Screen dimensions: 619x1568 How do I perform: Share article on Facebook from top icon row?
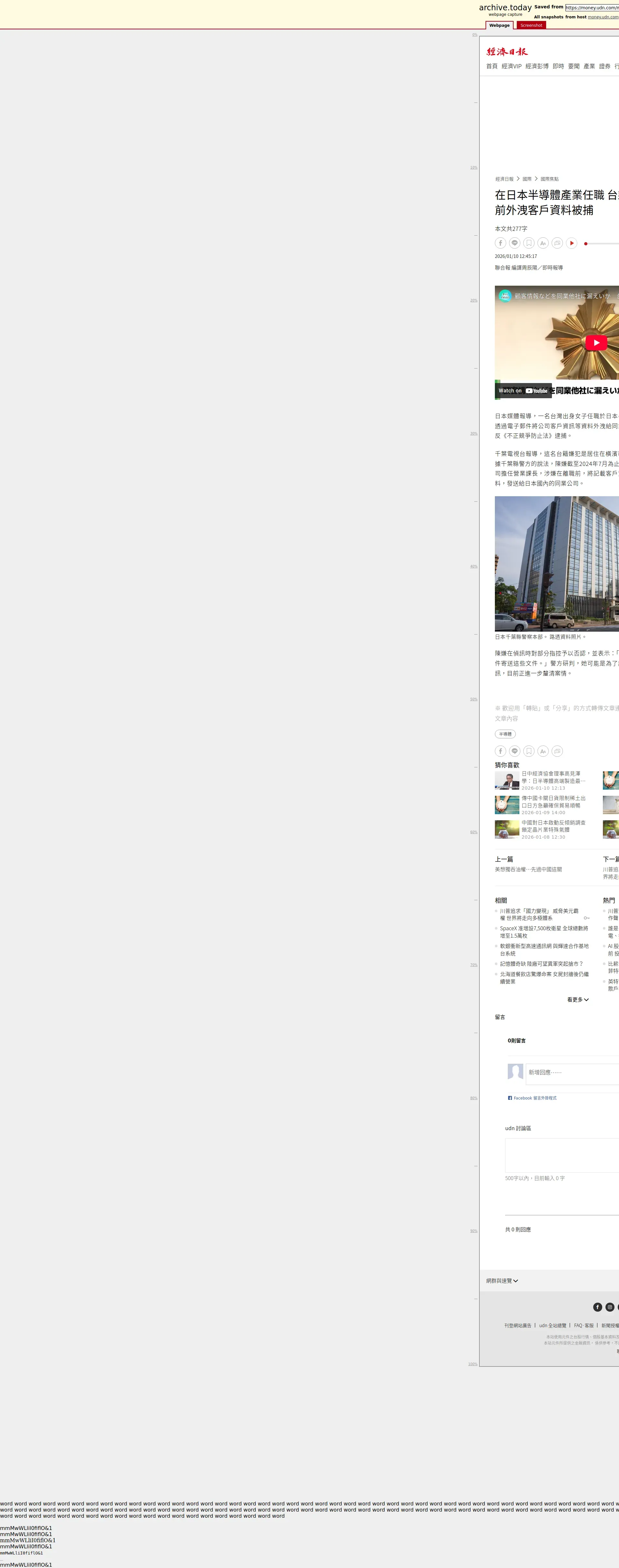[500, 243]
